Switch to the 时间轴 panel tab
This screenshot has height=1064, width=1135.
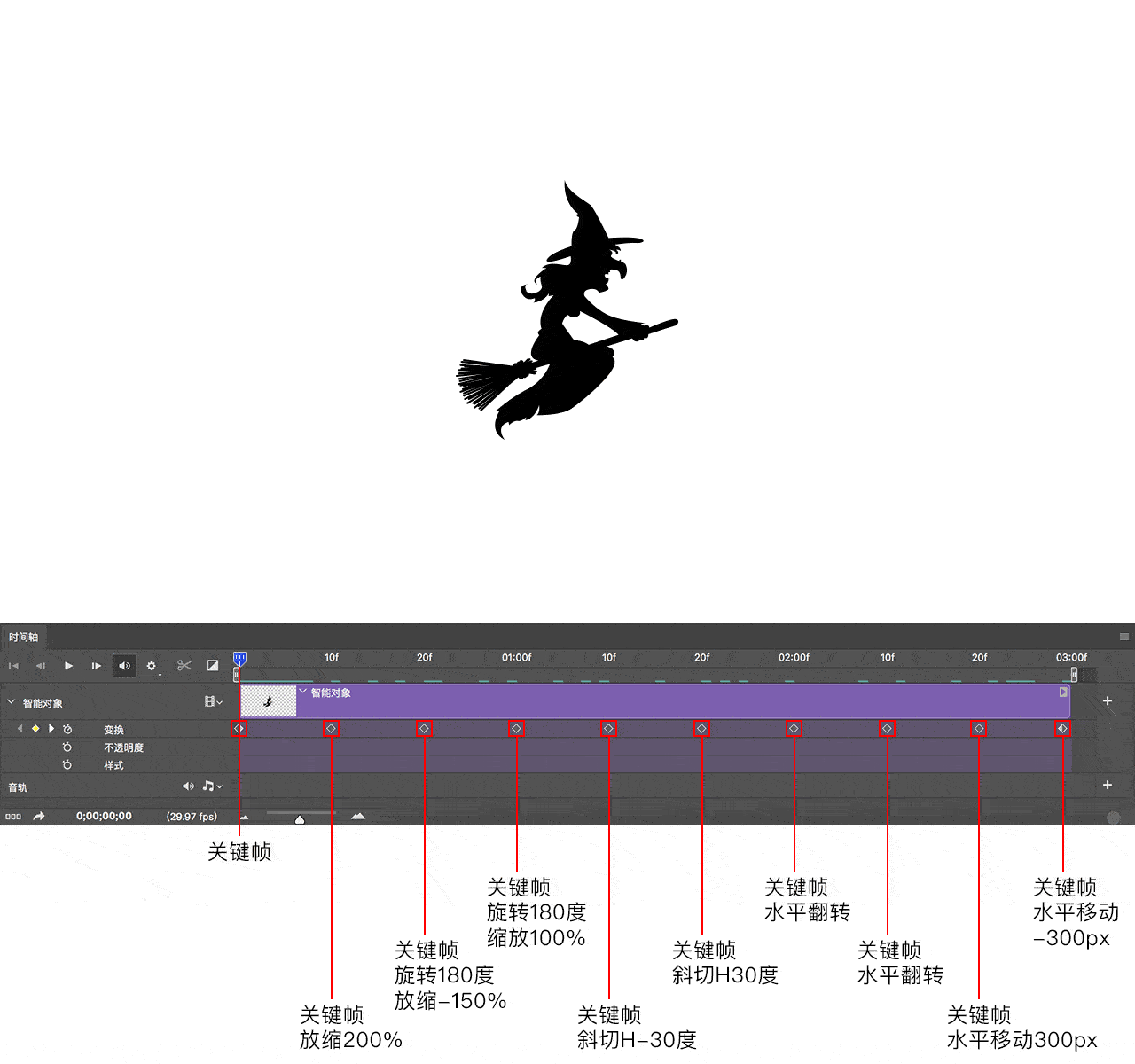tap(24, 637)
